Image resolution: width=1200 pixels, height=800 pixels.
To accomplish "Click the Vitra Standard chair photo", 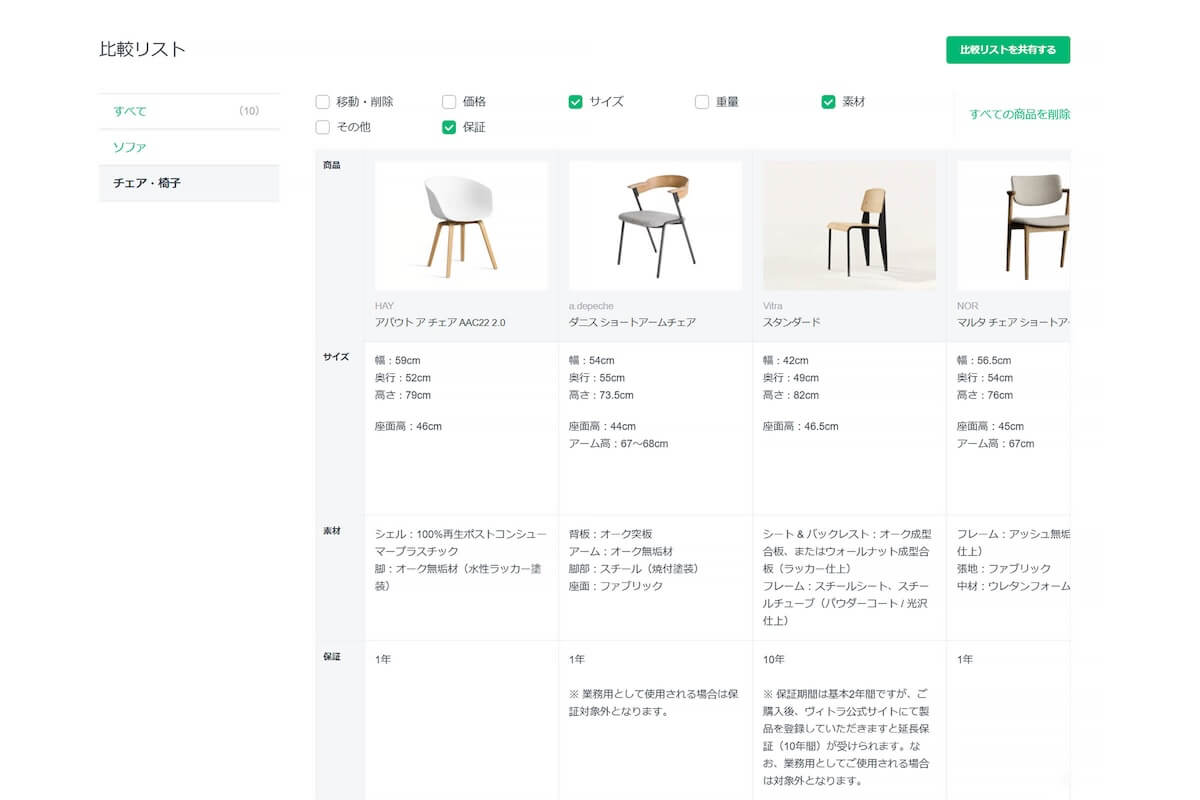I will (849, 225).
